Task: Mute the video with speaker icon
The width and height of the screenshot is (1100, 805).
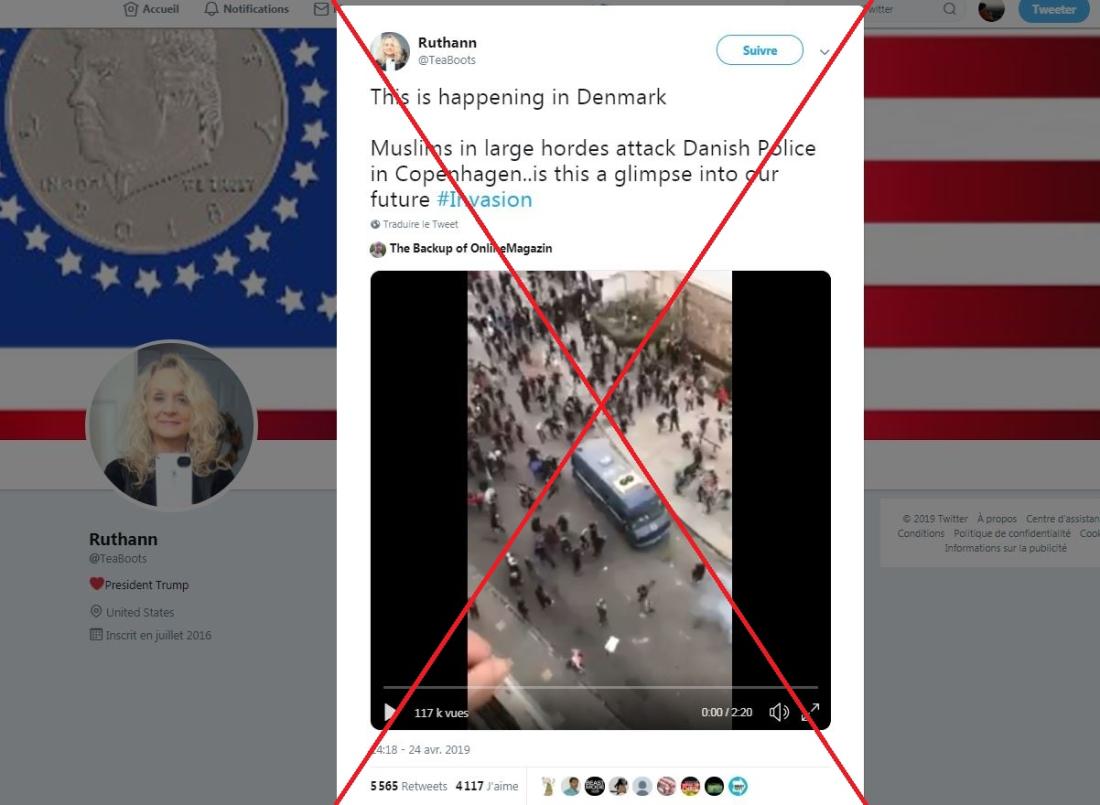Action: (779, 712)
